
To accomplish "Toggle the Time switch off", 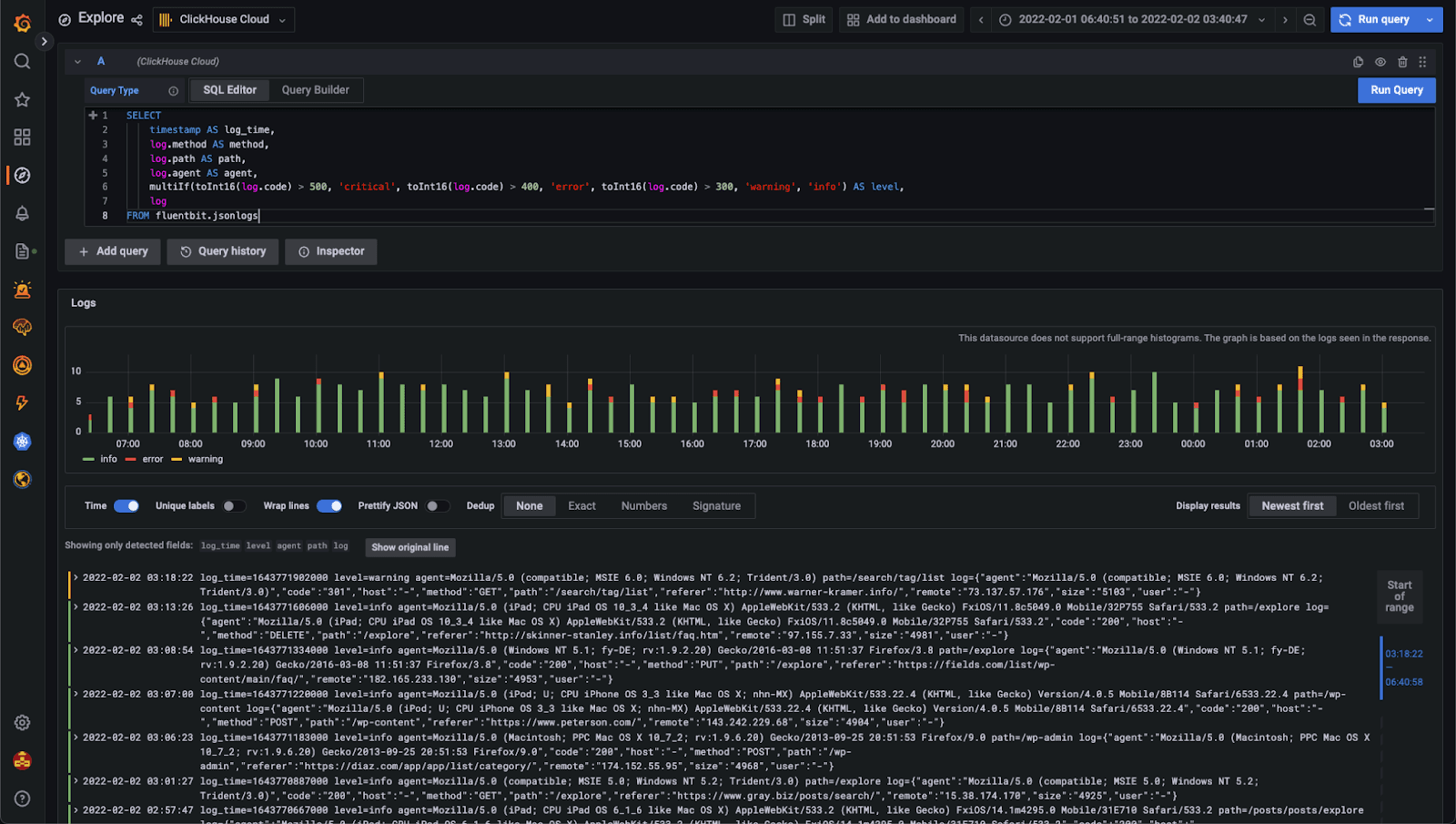I will tap(126, 506).
